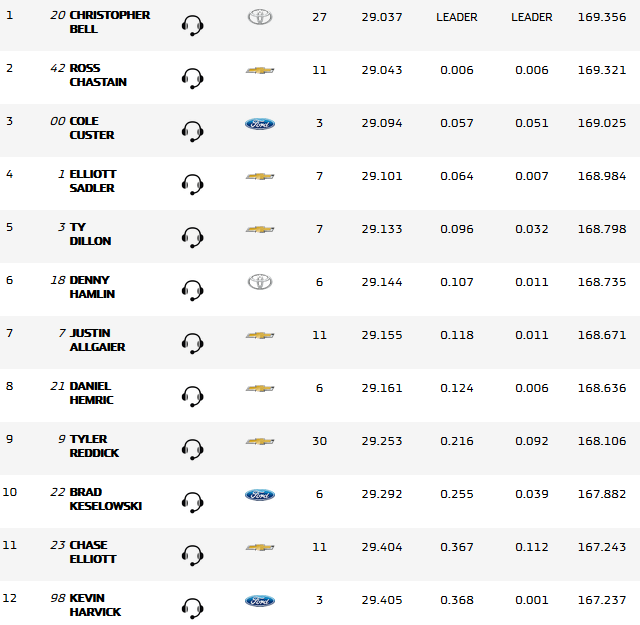Click Chevrolet logo in Ross Chastain's row
The image size is (640, 625).
260,71
